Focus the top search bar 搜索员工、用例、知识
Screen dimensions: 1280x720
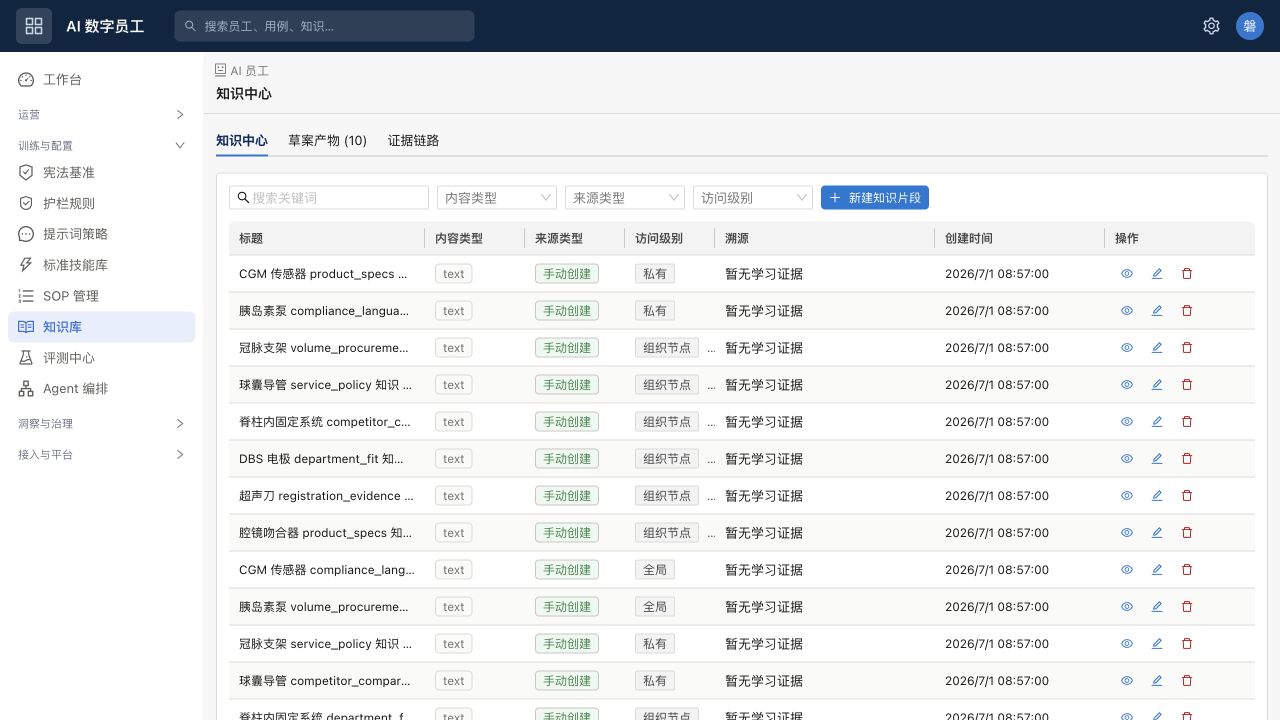[324, 26]
